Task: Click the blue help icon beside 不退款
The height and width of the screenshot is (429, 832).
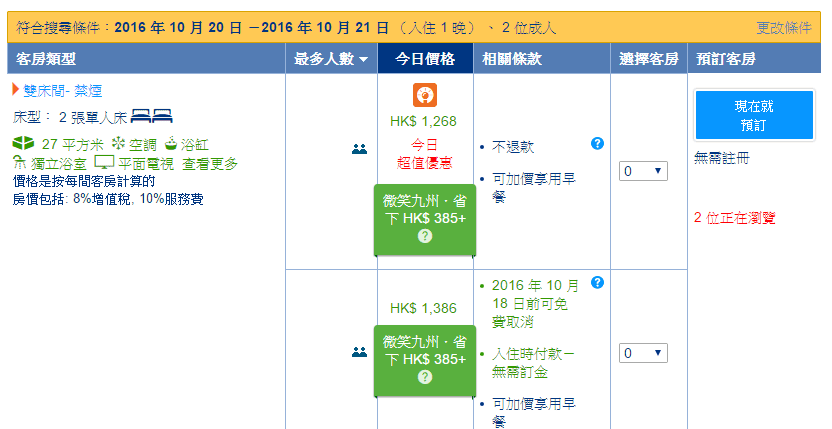Action: coord(598,143)
